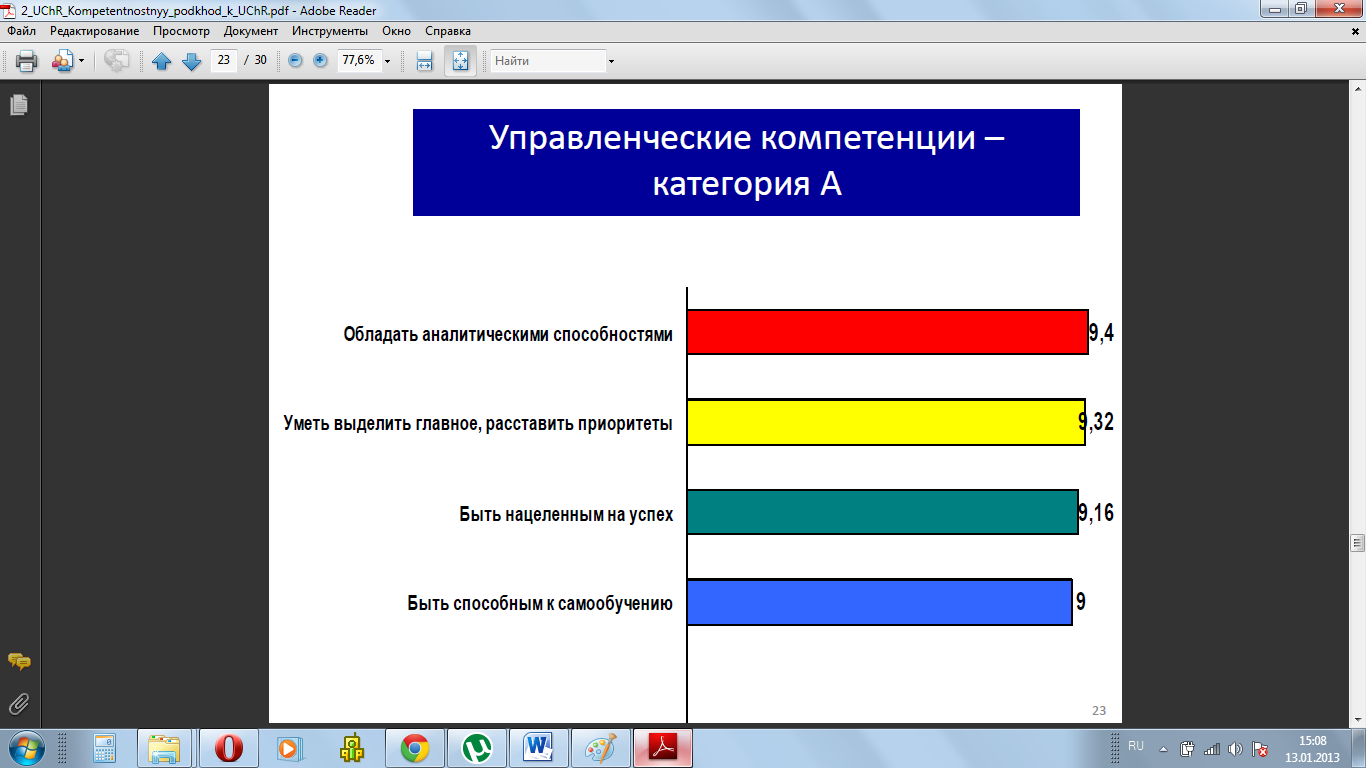1366x768 pixels.
Task: Click the Action Center flag tray icon
Action: coord(1261,748)
